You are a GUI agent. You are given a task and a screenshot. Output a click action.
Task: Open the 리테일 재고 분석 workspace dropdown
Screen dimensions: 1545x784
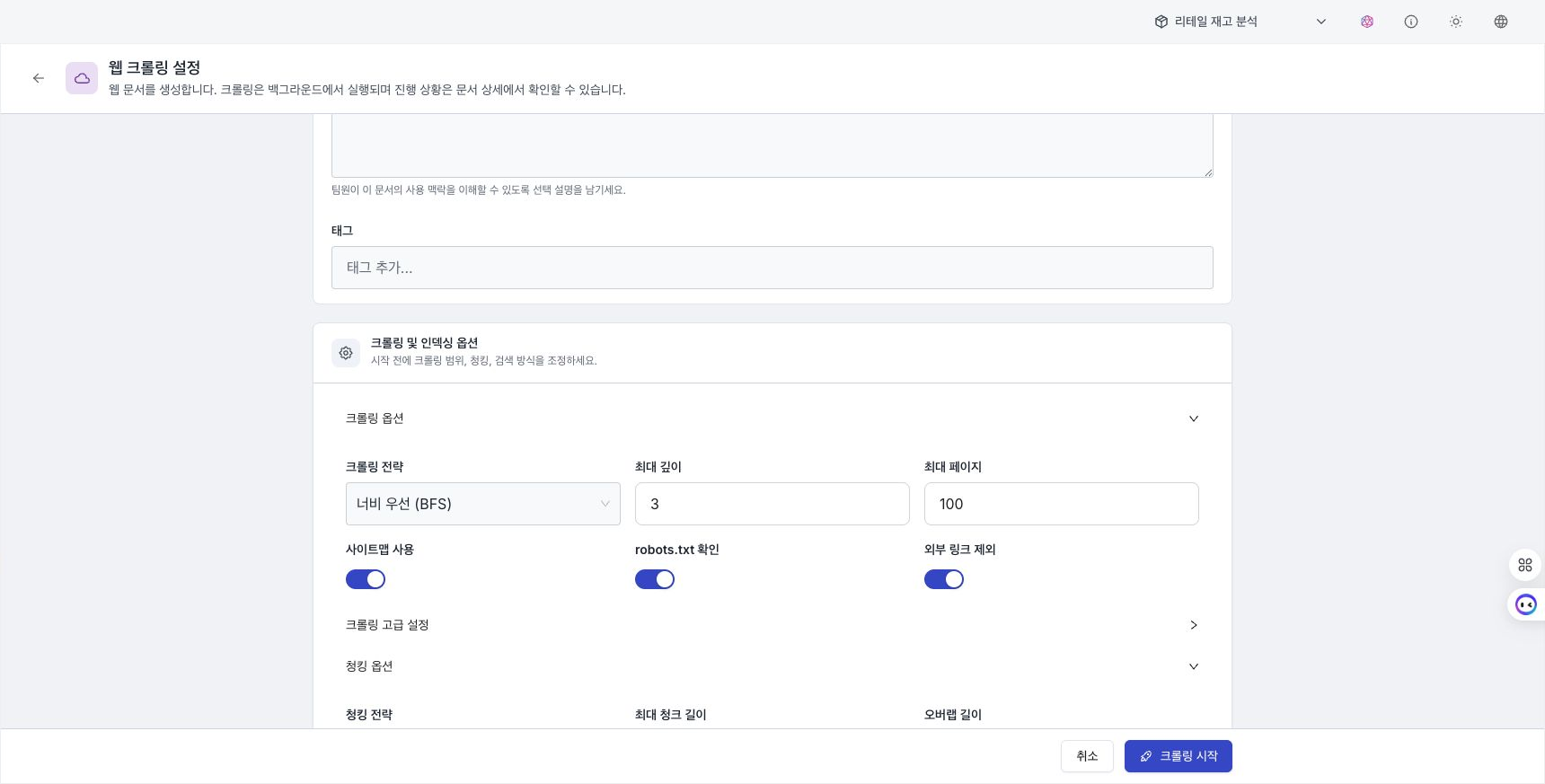1240,22
